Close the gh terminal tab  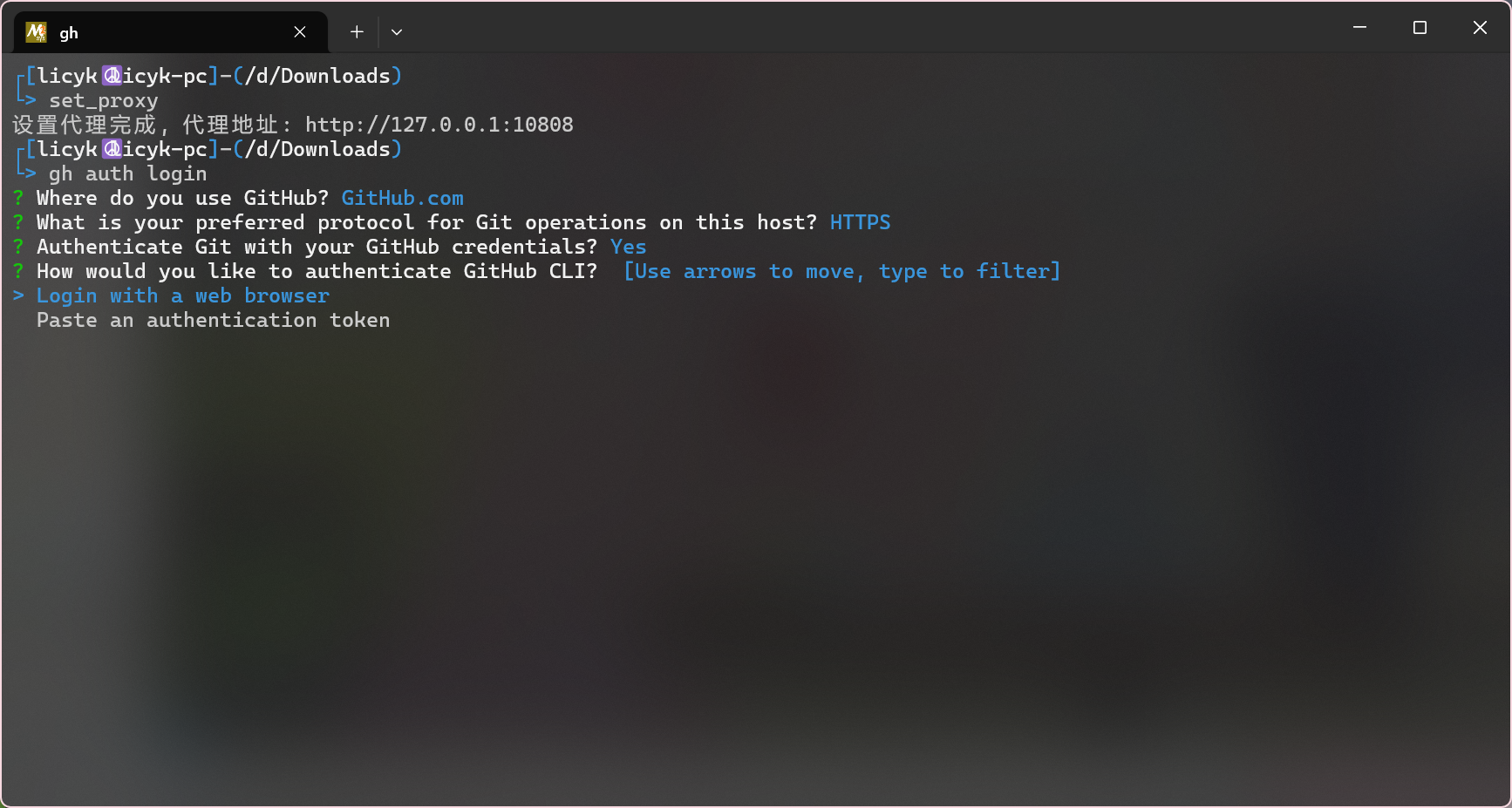(x=300, y=32)
